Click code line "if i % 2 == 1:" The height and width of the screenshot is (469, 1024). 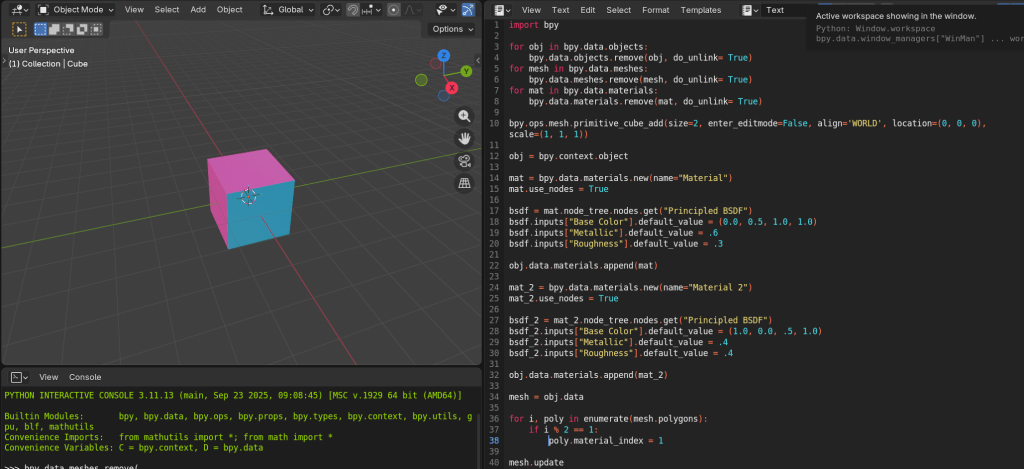point(563,430)
